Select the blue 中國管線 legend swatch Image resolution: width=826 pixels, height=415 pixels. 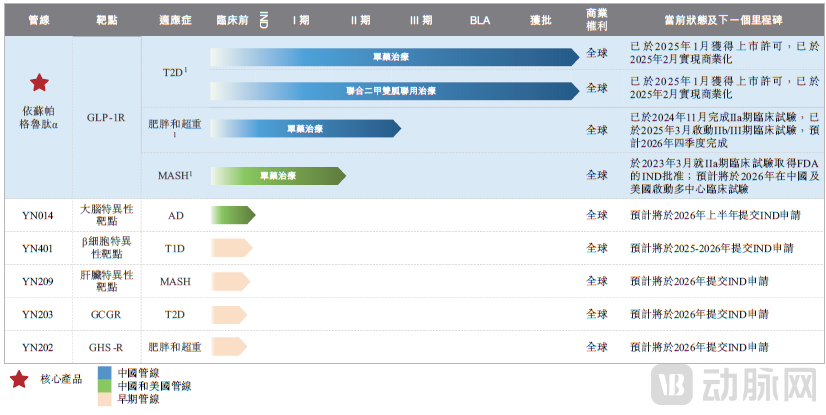point(104,372)
